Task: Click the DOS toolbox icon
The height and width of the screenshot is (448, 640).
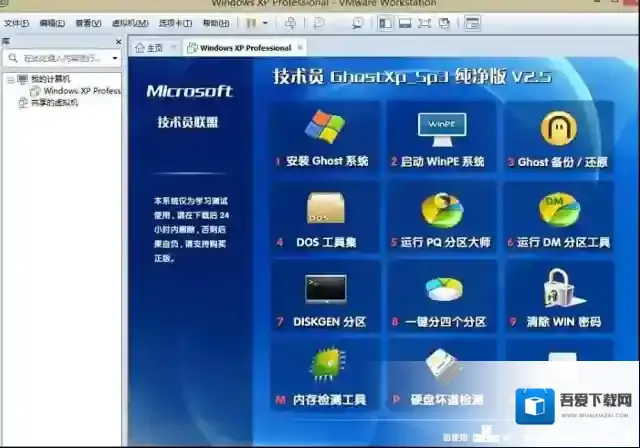Action: (x=325, y=208)
